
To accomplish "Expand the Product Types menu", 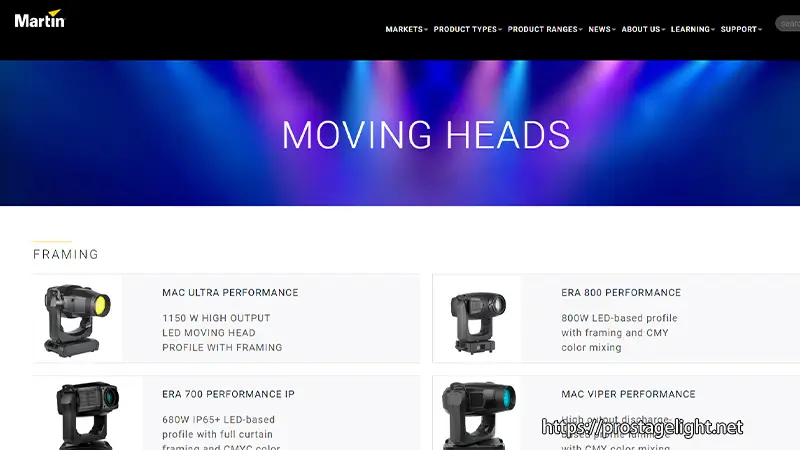I will (x=468, y=30).
